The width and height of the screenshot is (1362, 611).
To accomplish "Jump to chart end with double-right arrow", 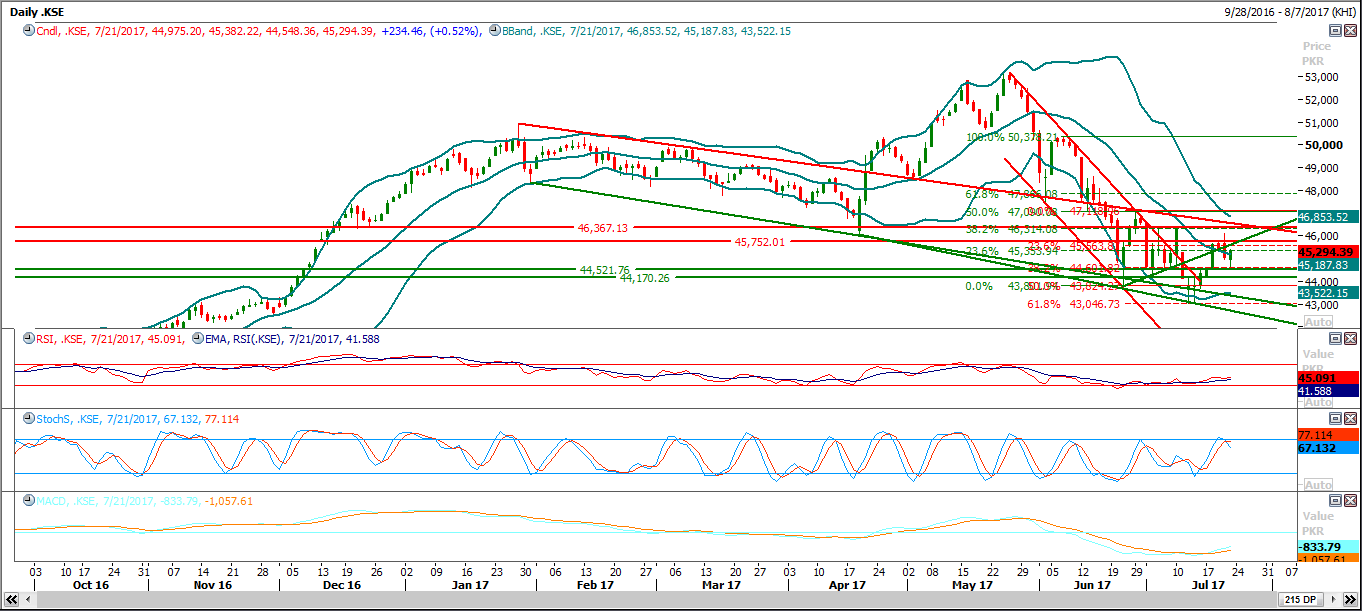I will [1352, 598].
